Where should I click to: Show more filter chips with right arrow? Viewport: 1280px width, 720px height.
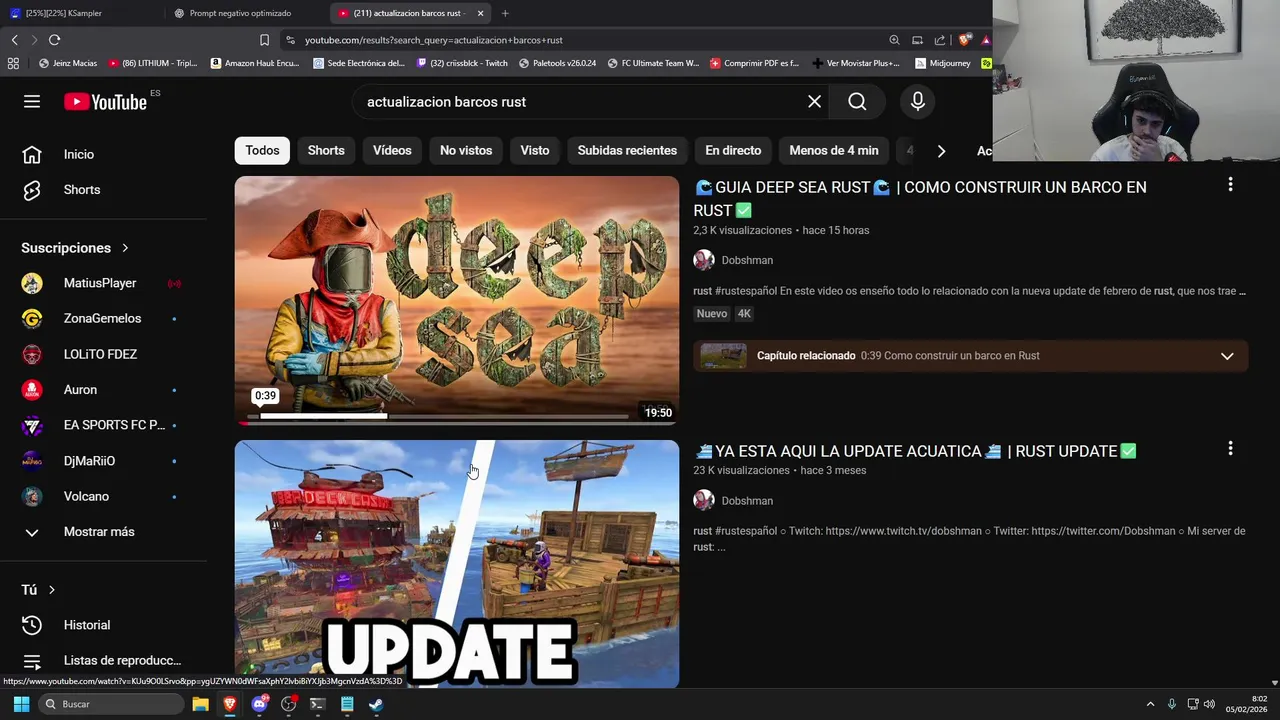tap(941, 151)
